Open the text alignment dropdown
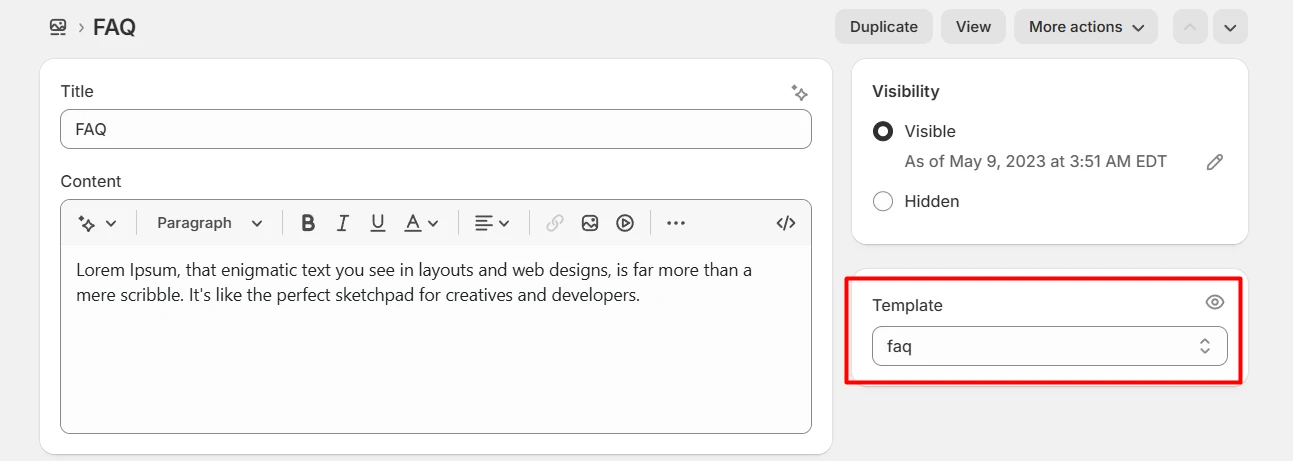 click(x=492, y=223)
